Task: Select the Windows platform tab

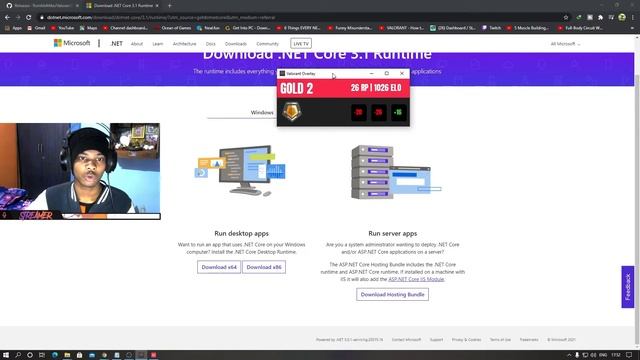Action: pyautogui.click(x=262, y=112)
